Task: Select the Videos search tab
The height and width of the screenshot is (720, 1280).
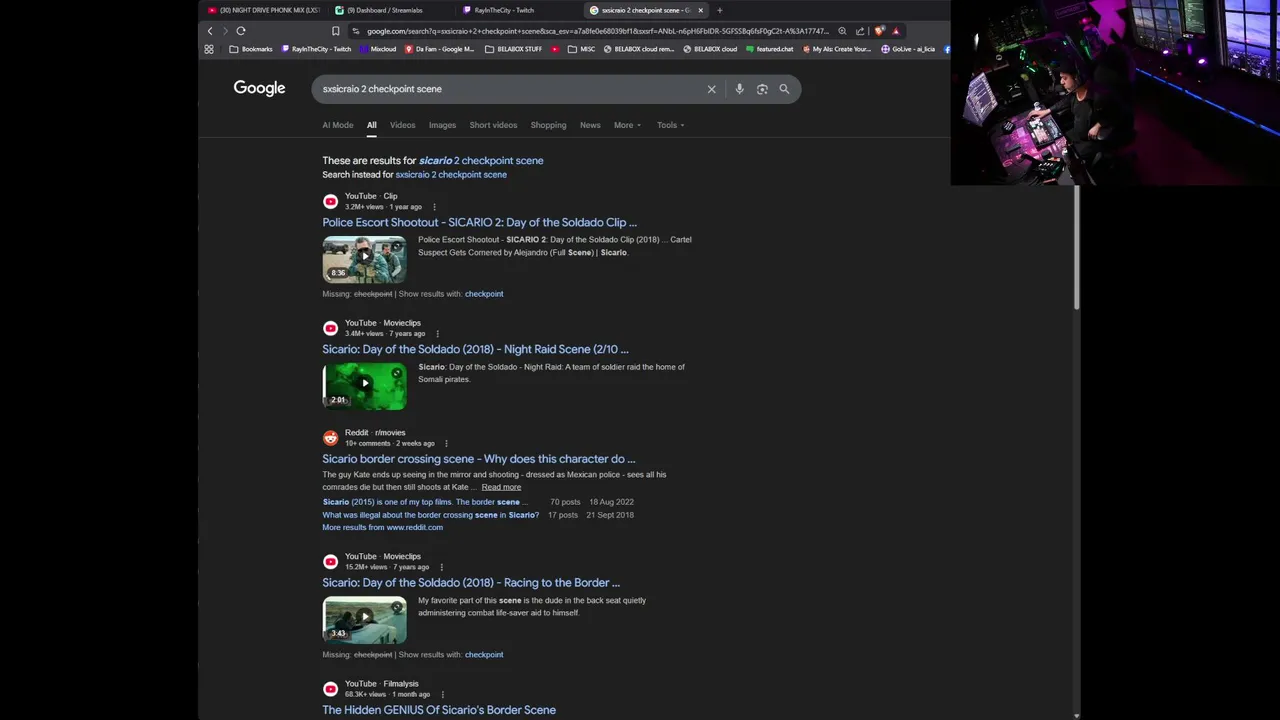Action: 403,125
